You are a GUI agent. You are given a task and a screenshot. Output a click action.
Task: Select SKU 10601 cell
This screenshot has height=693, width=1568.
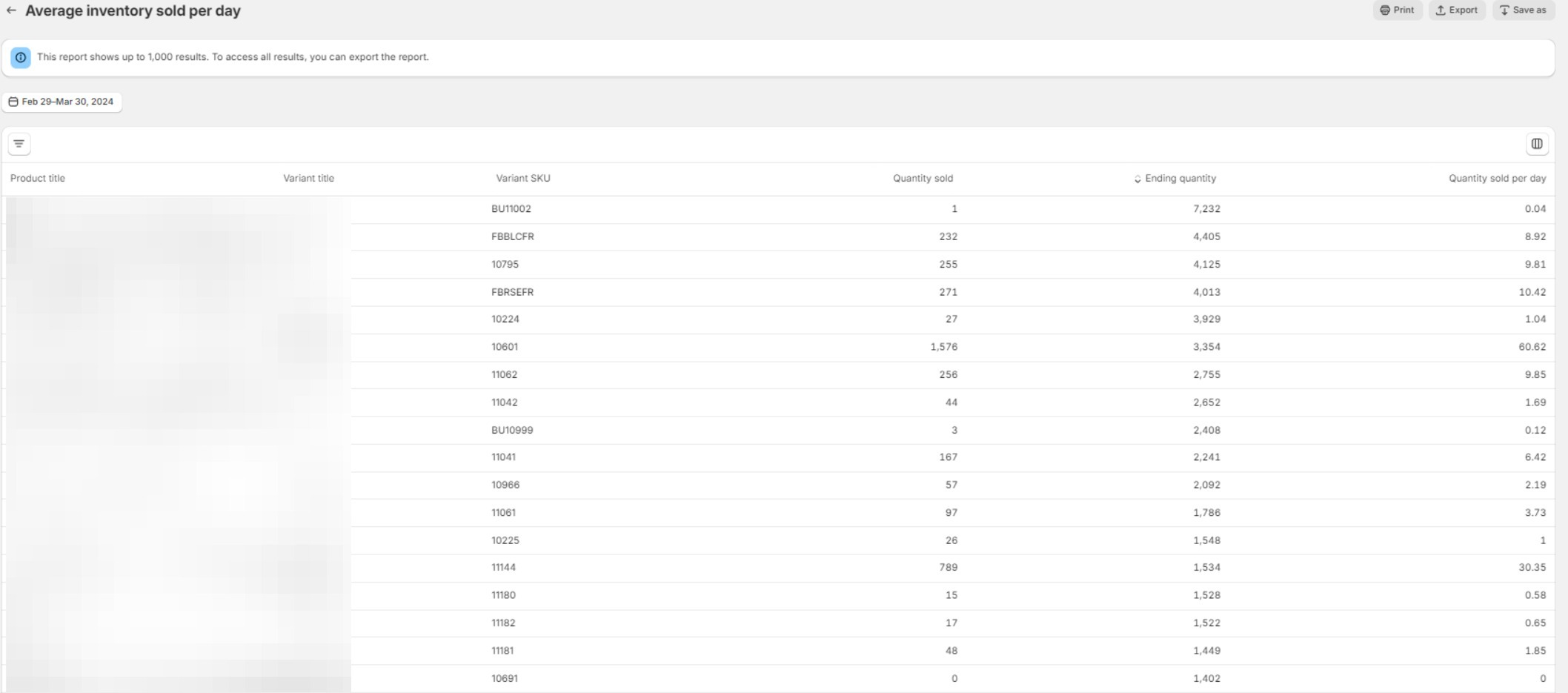(505, 347)
